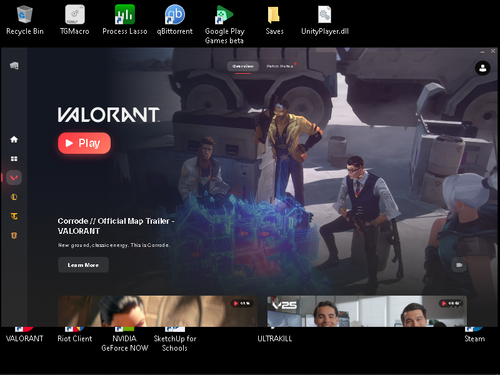500x375 pixels.
Task: Select the Google Play Games beta shortcut
Action: click(x=225, y=25)
